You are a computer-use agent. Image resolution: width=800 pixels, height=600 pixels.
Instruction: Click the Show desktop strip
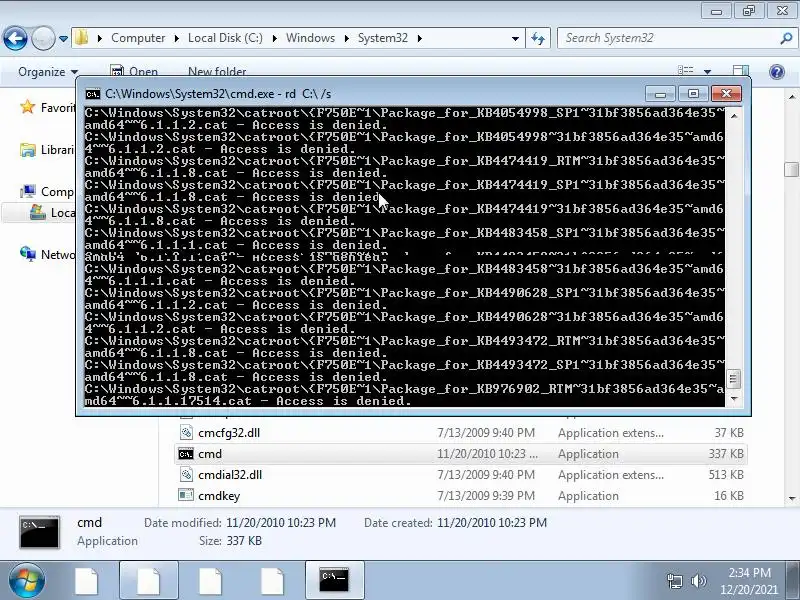(794, 580)
